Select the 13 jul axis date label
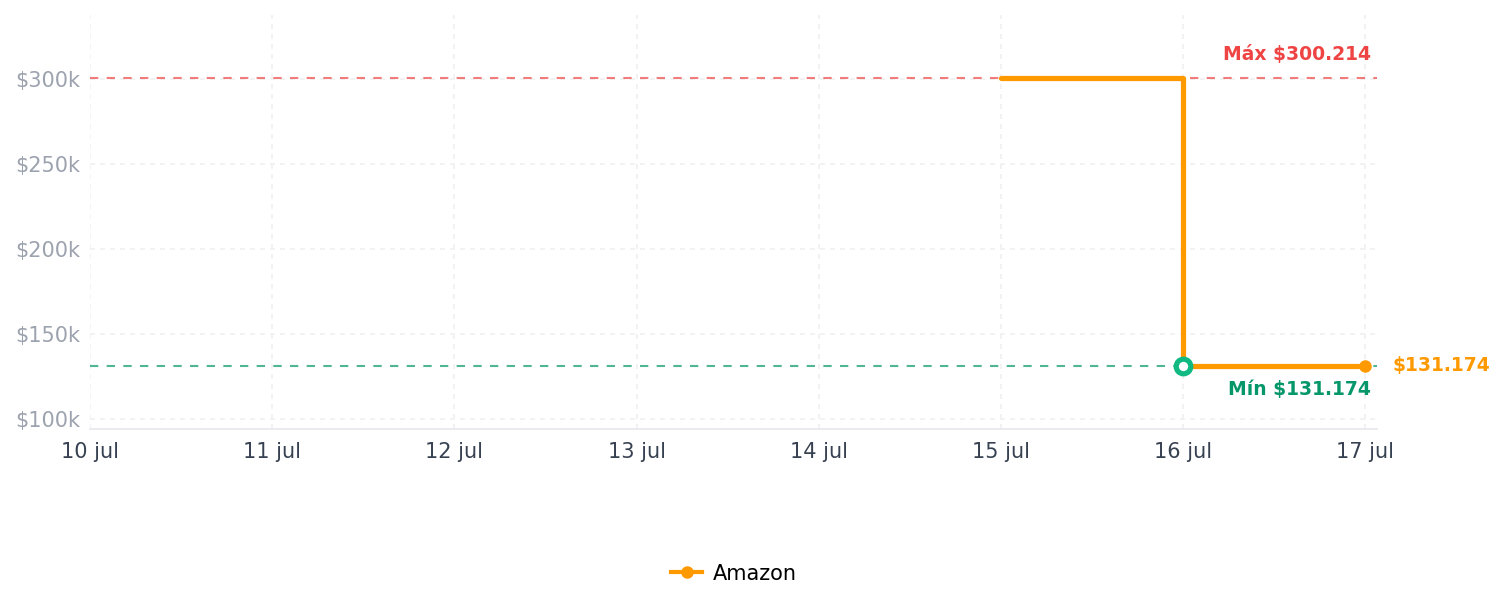The width and height of the screenshot is (1504, 607). click(x=636, y=451)
